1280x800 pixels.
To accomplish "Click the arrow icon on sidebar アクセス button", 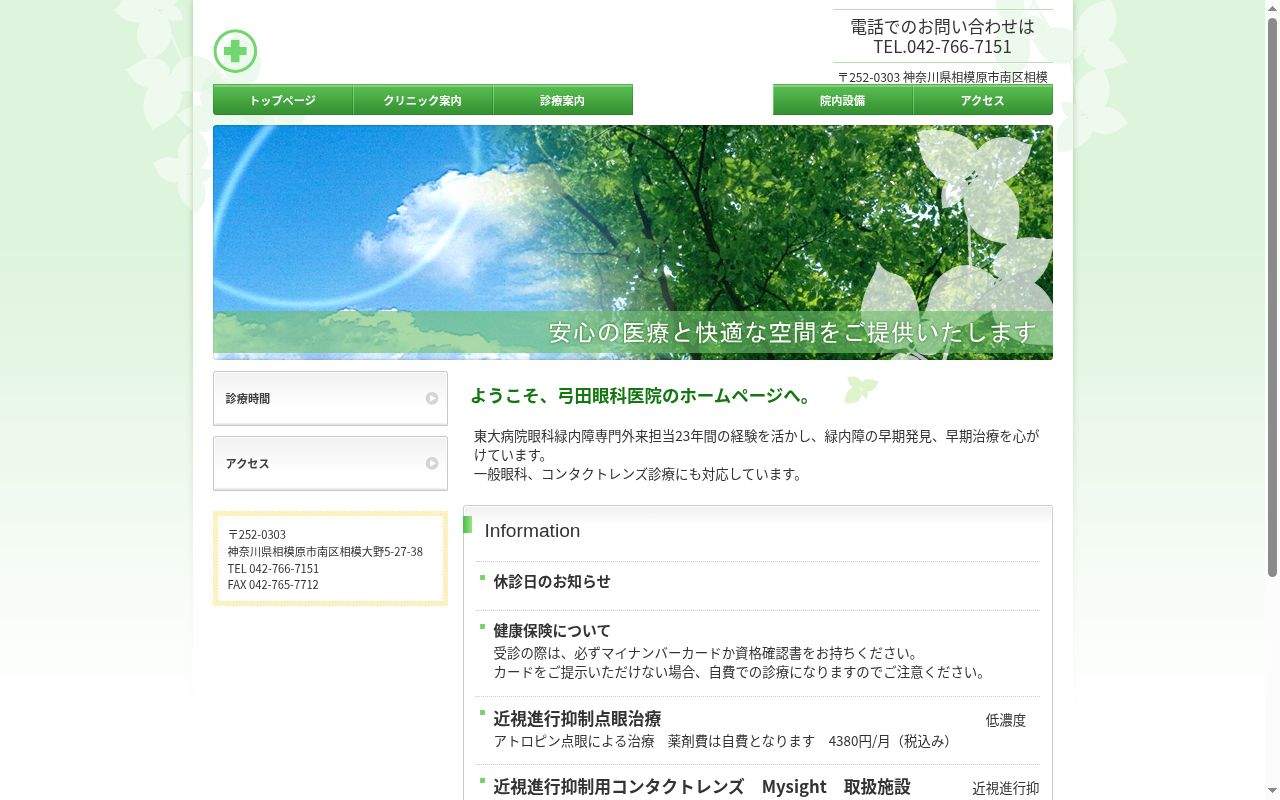I will tap(432, 463).
